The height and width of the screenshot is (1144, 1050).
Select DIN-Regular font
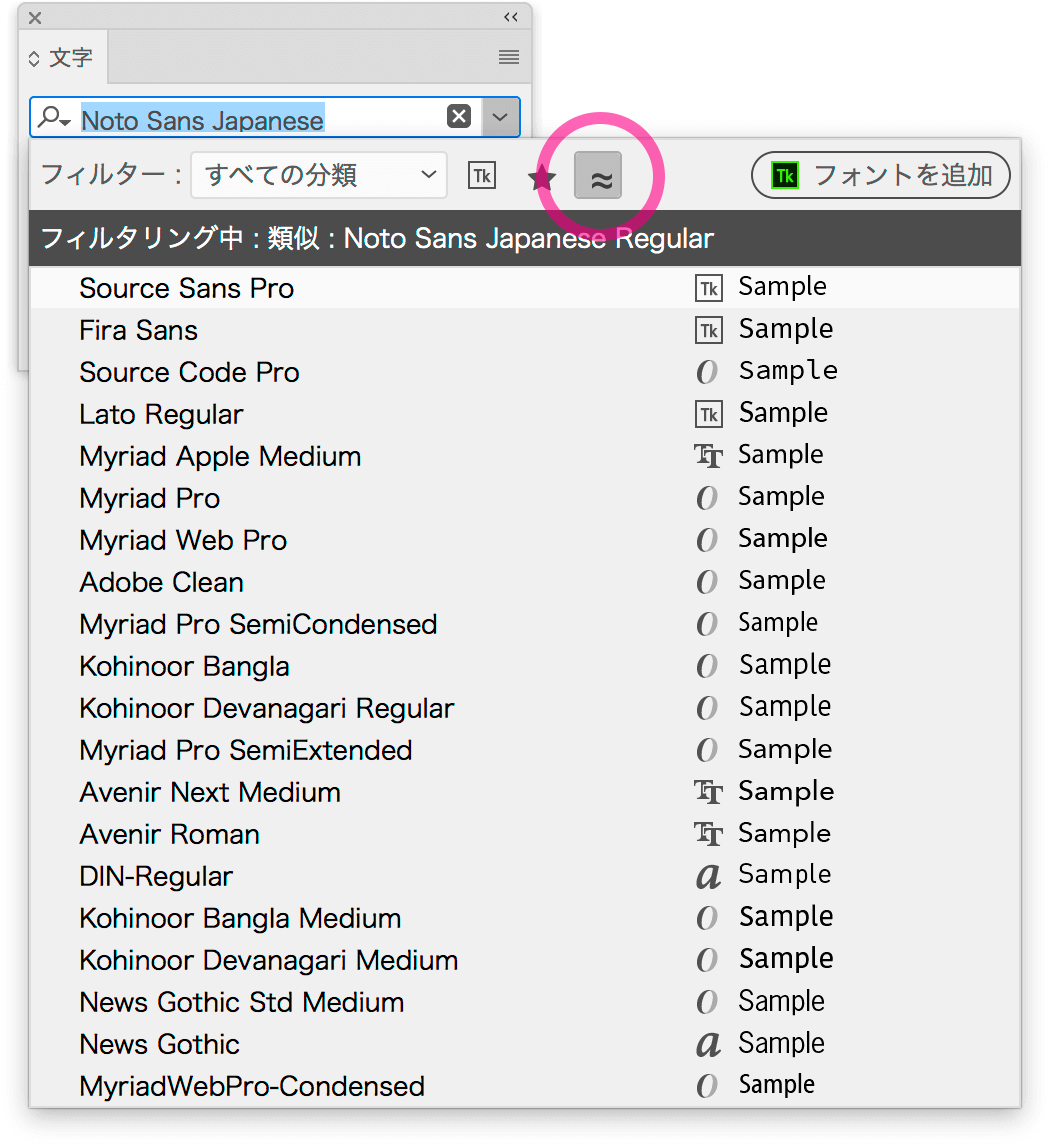coord(525,876)
